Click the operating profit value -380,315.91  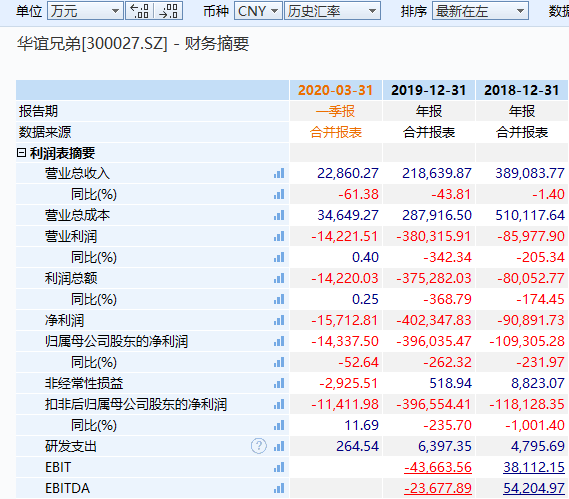pyautogui.click(x=434, y=236)
